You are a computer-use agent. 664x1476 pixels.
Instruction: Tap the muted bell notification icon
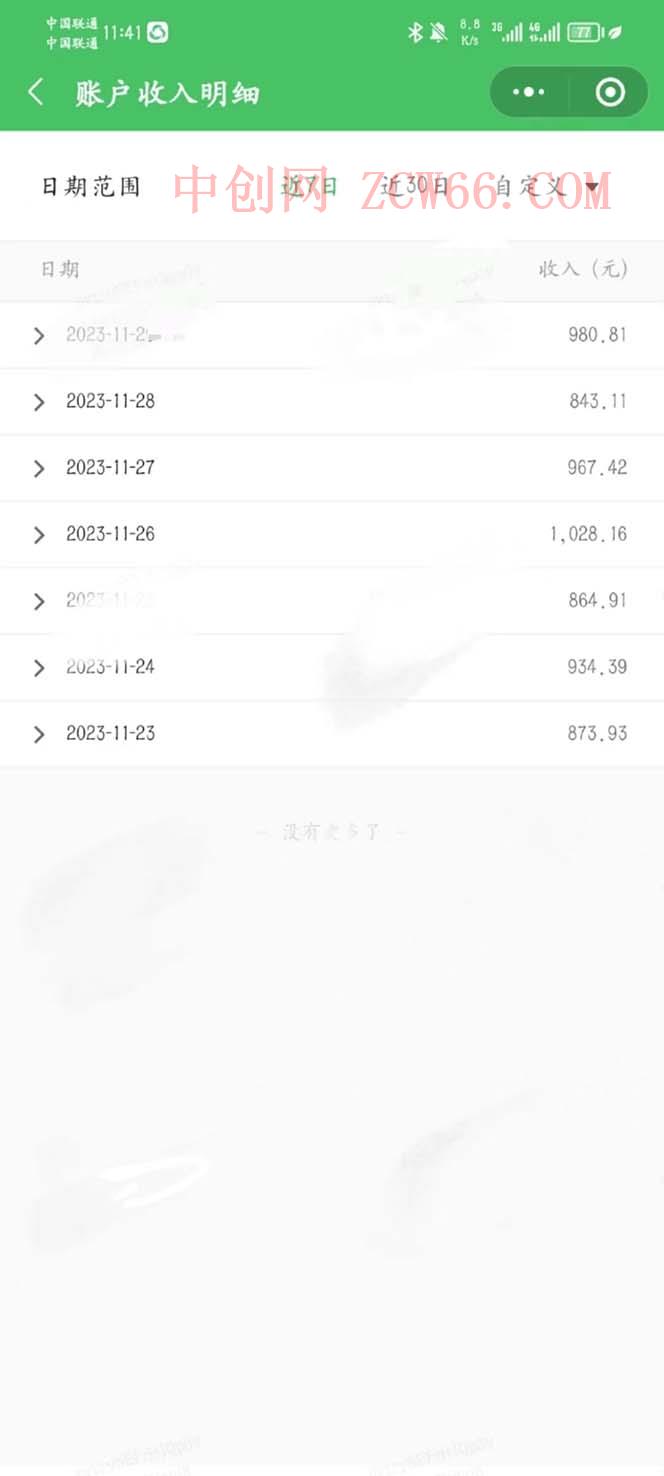click(438, 32)
